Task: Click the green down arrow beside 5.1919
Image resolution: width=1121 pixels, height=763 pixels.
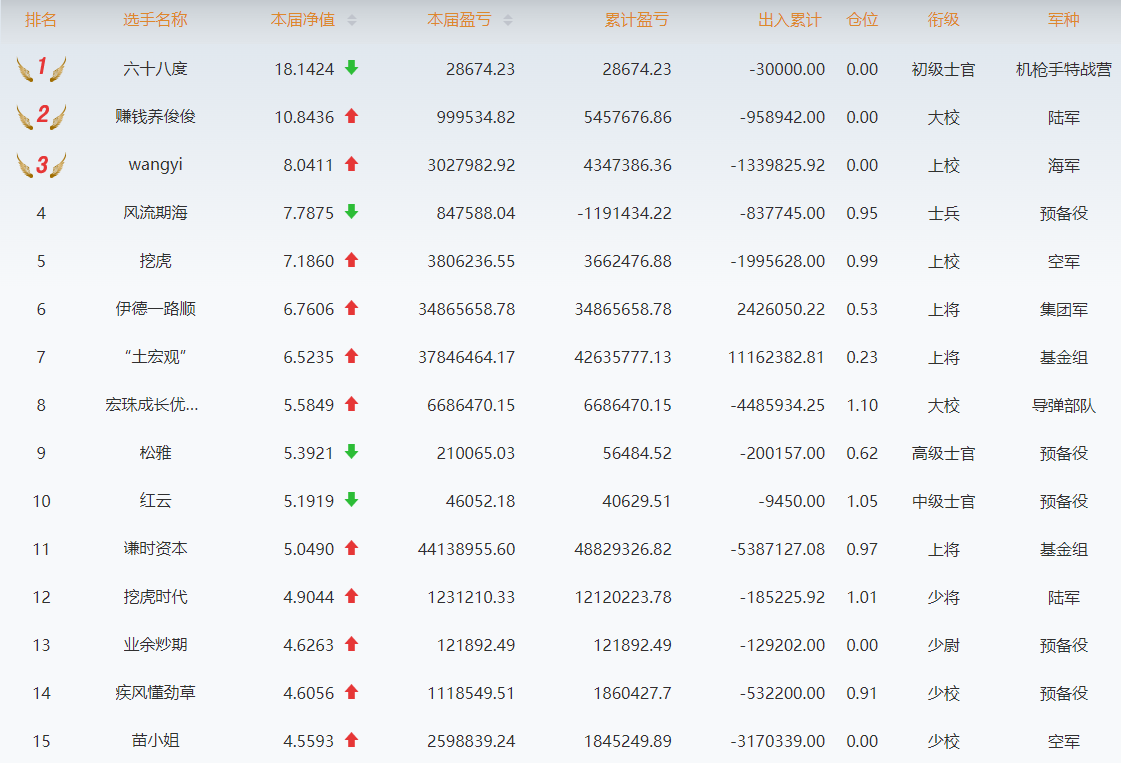Action: coord(351,500)
